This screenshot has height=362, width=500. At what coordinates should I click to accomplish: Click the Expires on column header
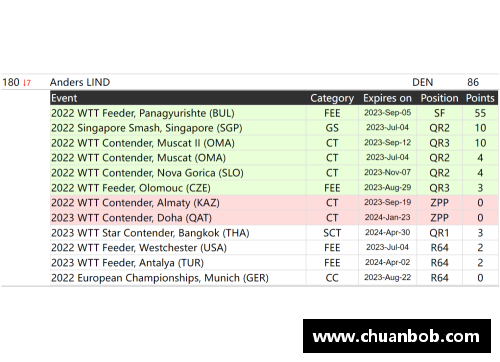coord(387,98)
